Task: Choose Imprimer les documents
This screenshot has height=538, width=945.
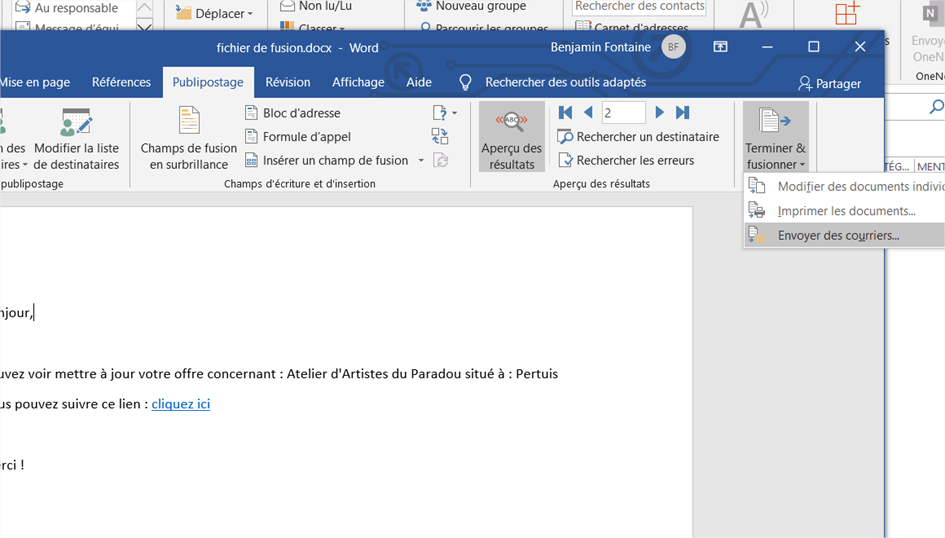Action: pos(846,211)
